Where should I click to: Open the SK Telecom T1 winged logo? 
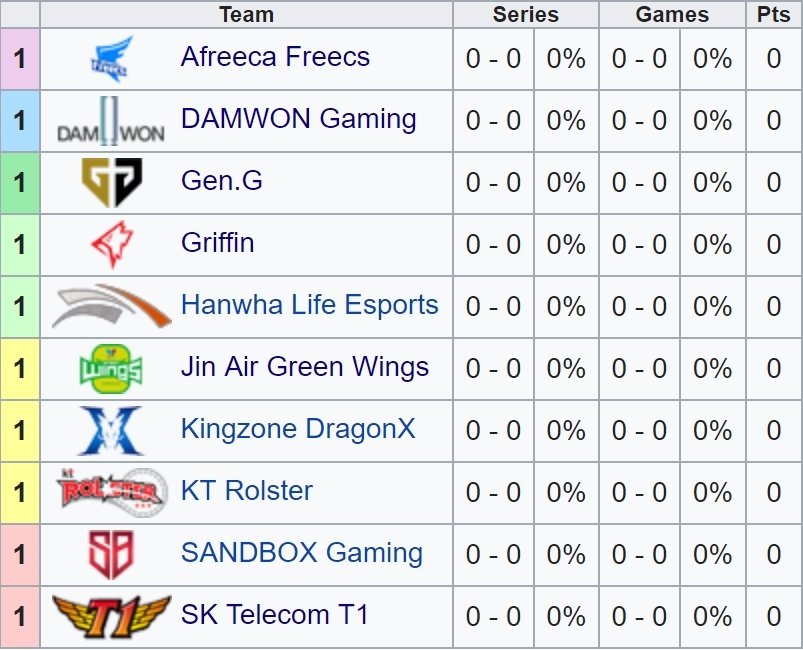(x=112, y=617)
